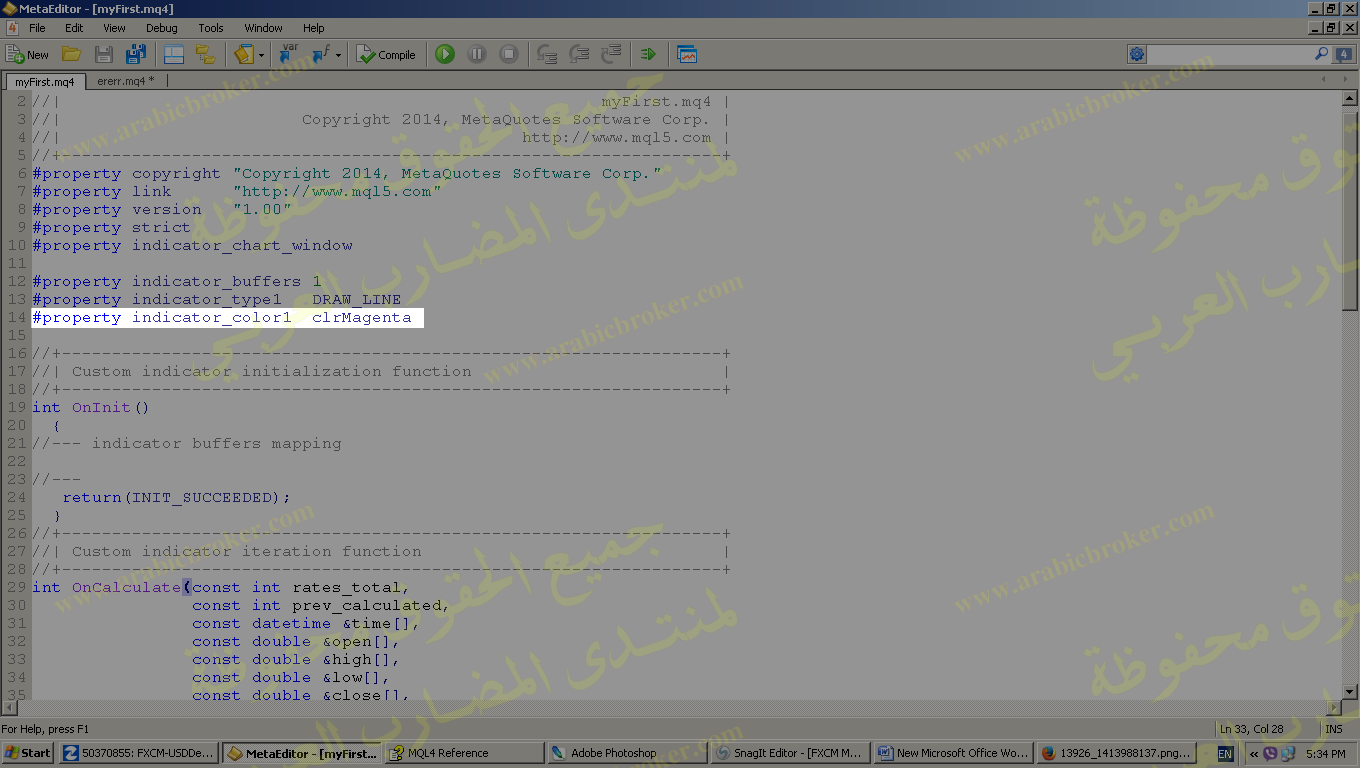The width and height of the screenshot is (1360, 768).
Task: Save all files with the multi-disk icon
Action: (x=135, y=55)
